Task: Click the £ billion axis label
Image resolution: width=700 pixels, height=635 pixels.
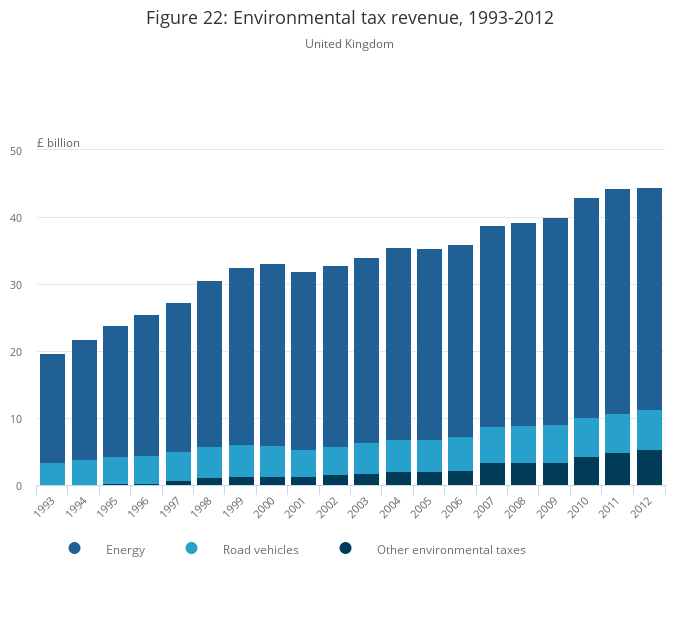Action: (58, 143)
